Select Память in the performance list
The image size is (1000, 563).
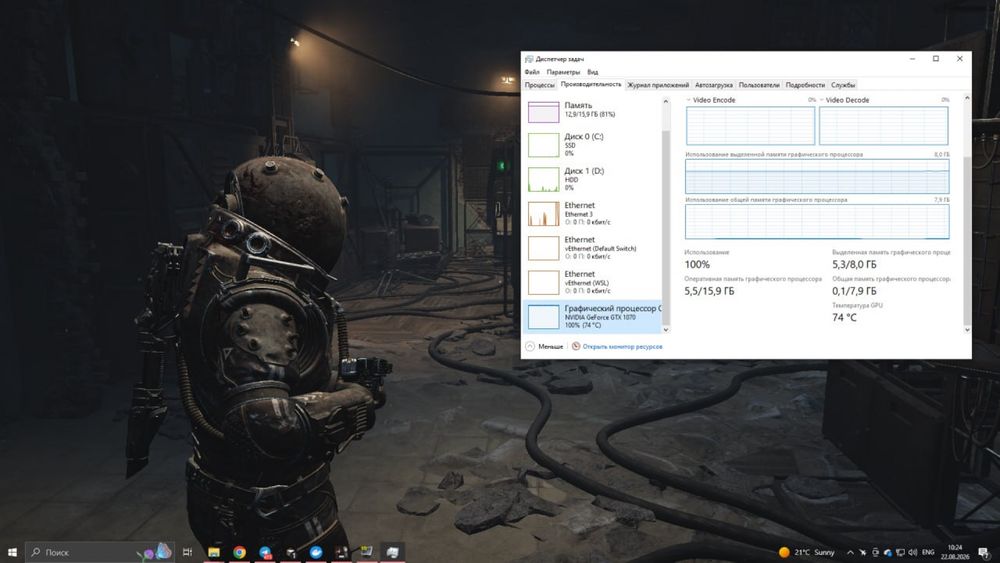(x=592, y=112)
